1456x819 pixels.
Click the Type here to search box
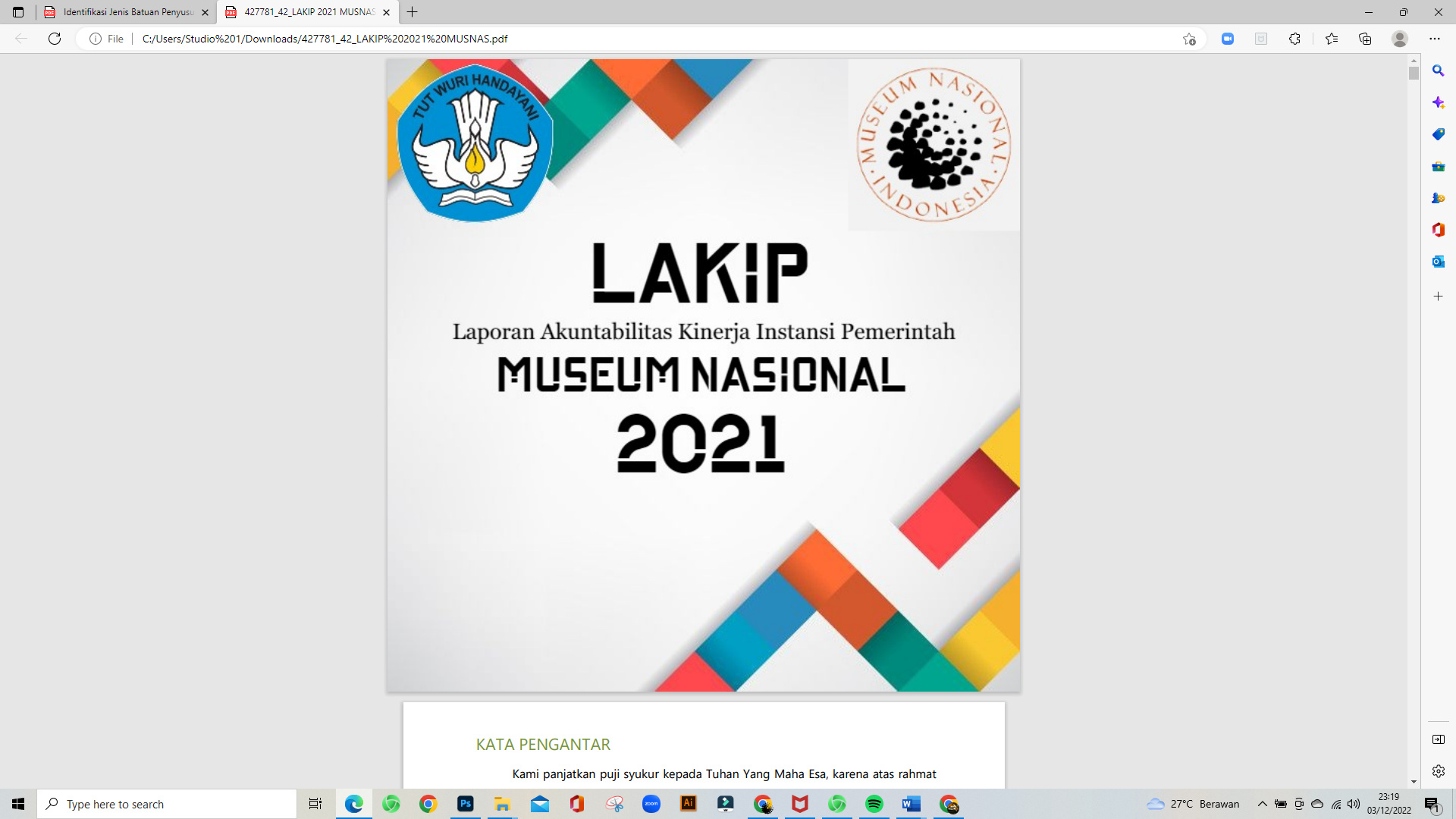tap(167, 804)
